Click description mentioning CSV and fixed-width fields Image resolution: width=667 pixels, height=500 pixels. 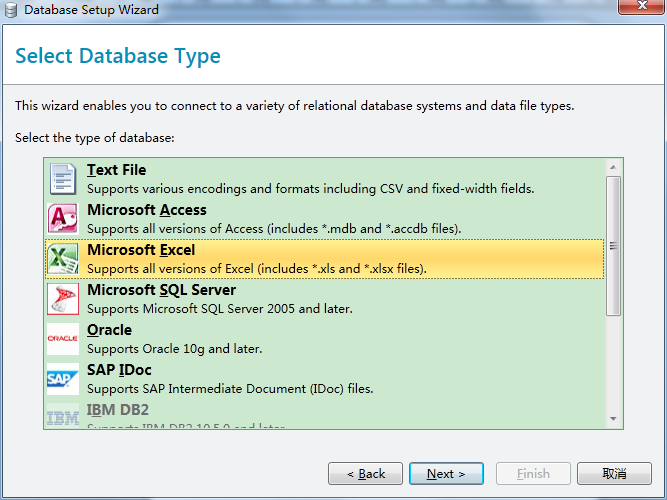pos(311,189)
